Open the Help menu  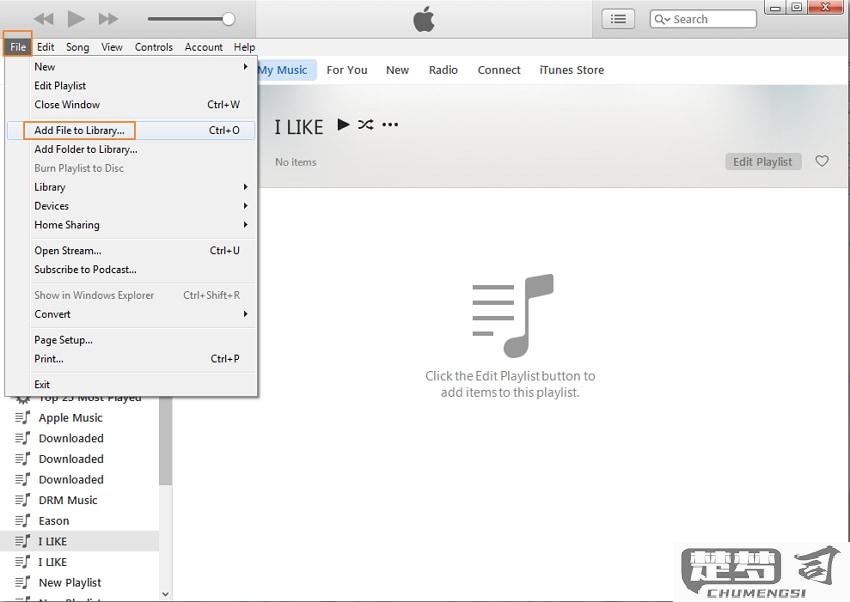(244, 47)
